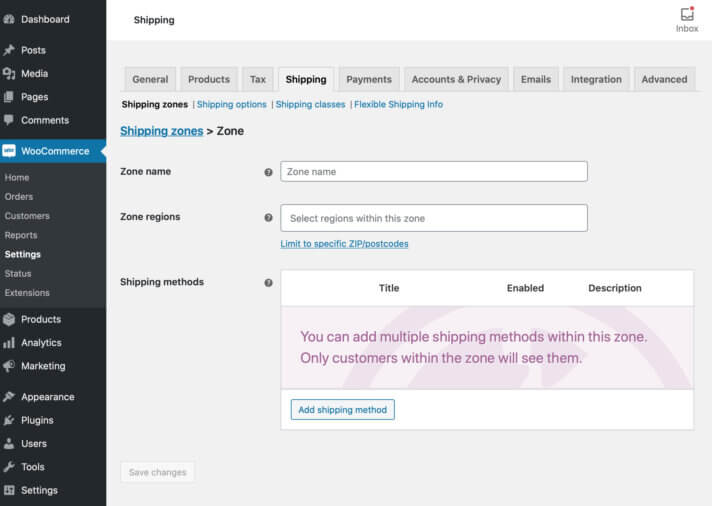Open the Payments tab

tap(369, 79)
